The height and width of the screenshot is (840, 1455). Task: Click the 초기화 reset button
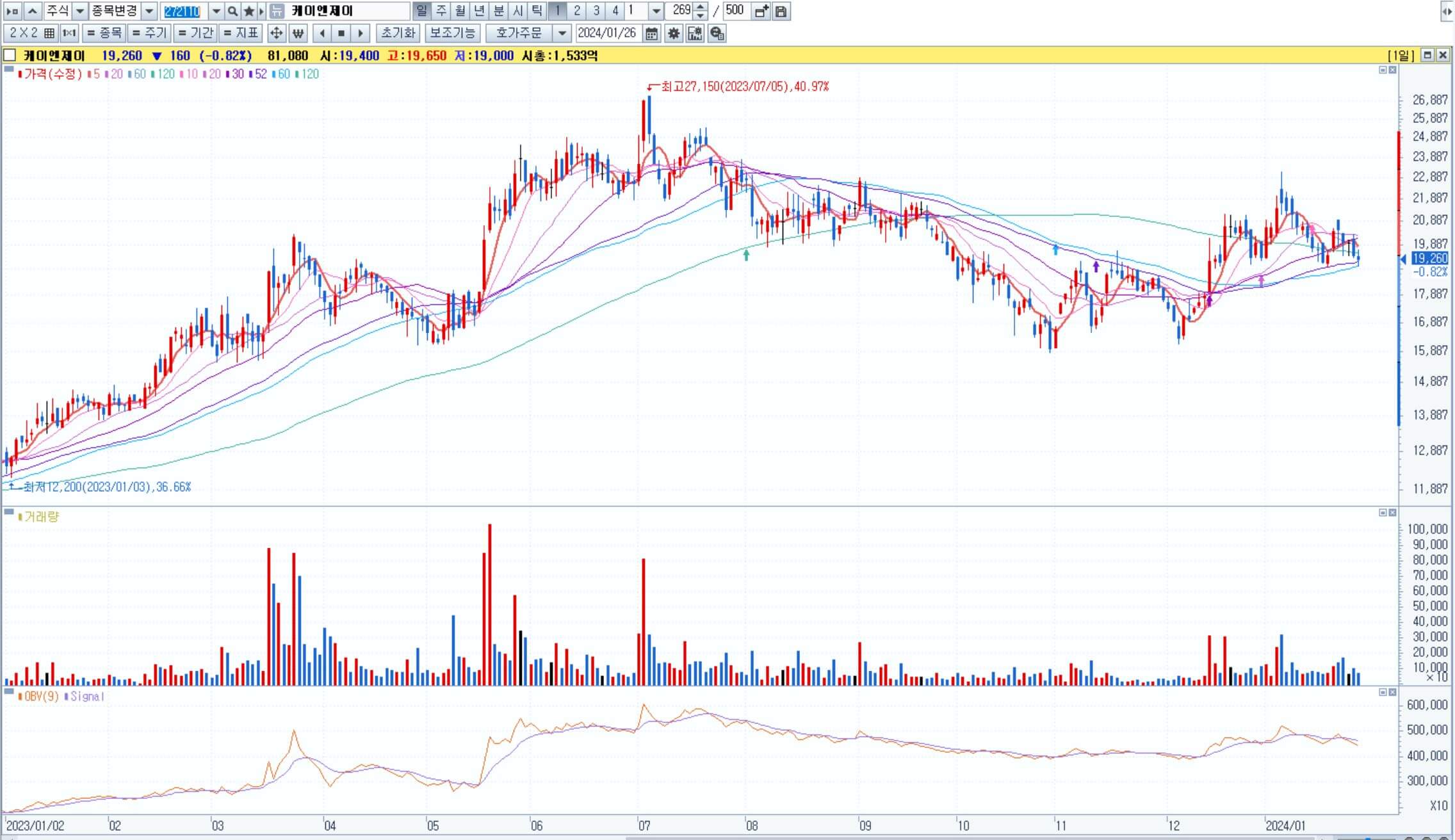coord(398,33)
